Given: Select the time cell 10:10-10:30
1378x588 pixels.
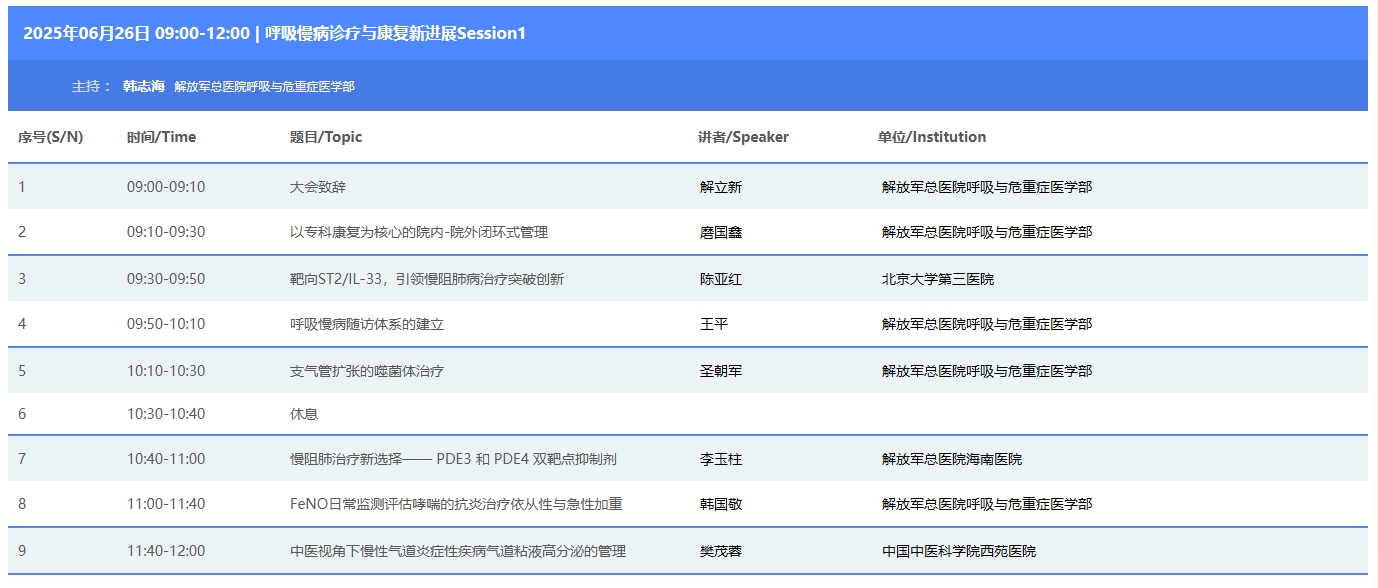Looking at the screenshot, I should coord(166,371).
